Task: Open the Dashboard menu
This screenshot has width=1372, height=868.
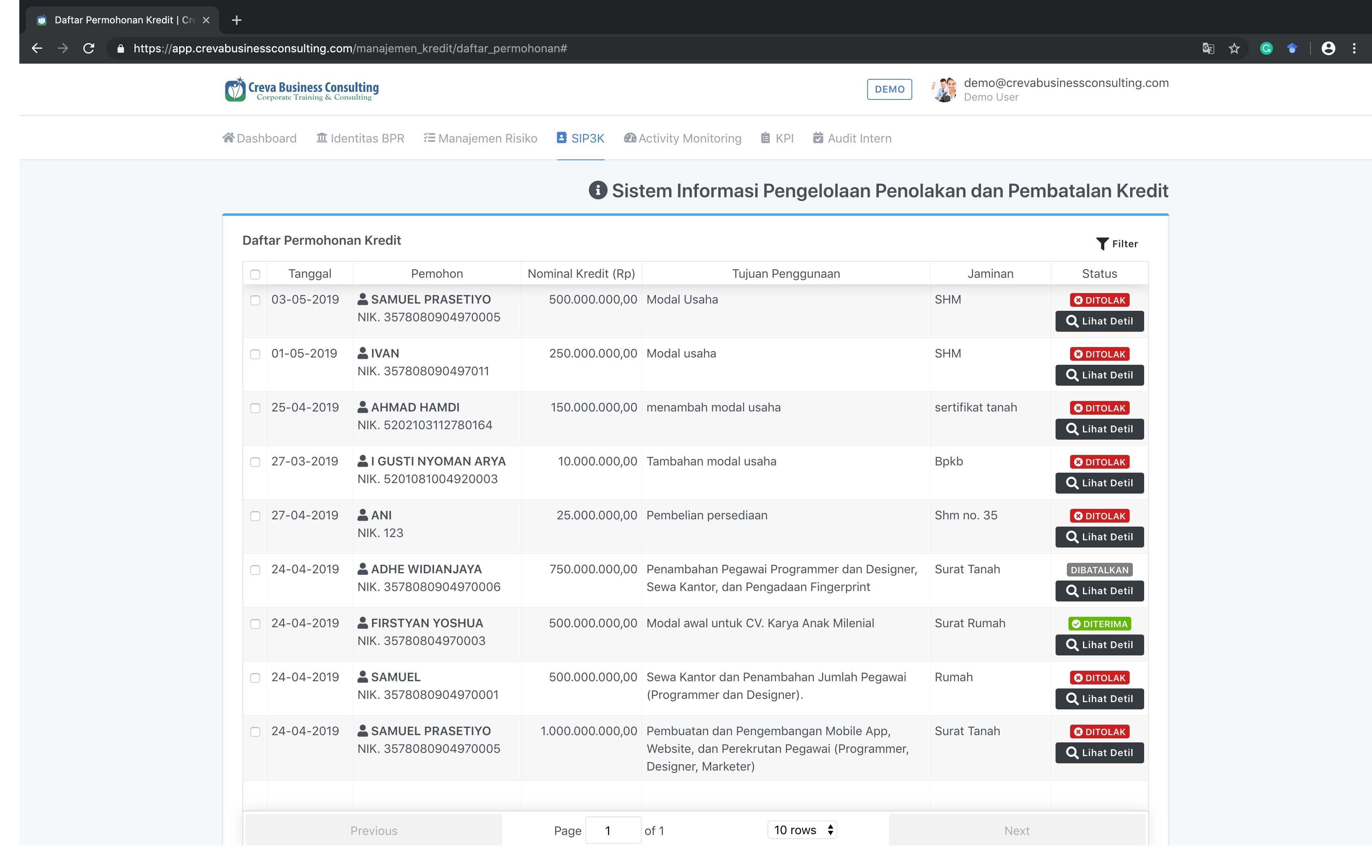Action: (259, 138)
